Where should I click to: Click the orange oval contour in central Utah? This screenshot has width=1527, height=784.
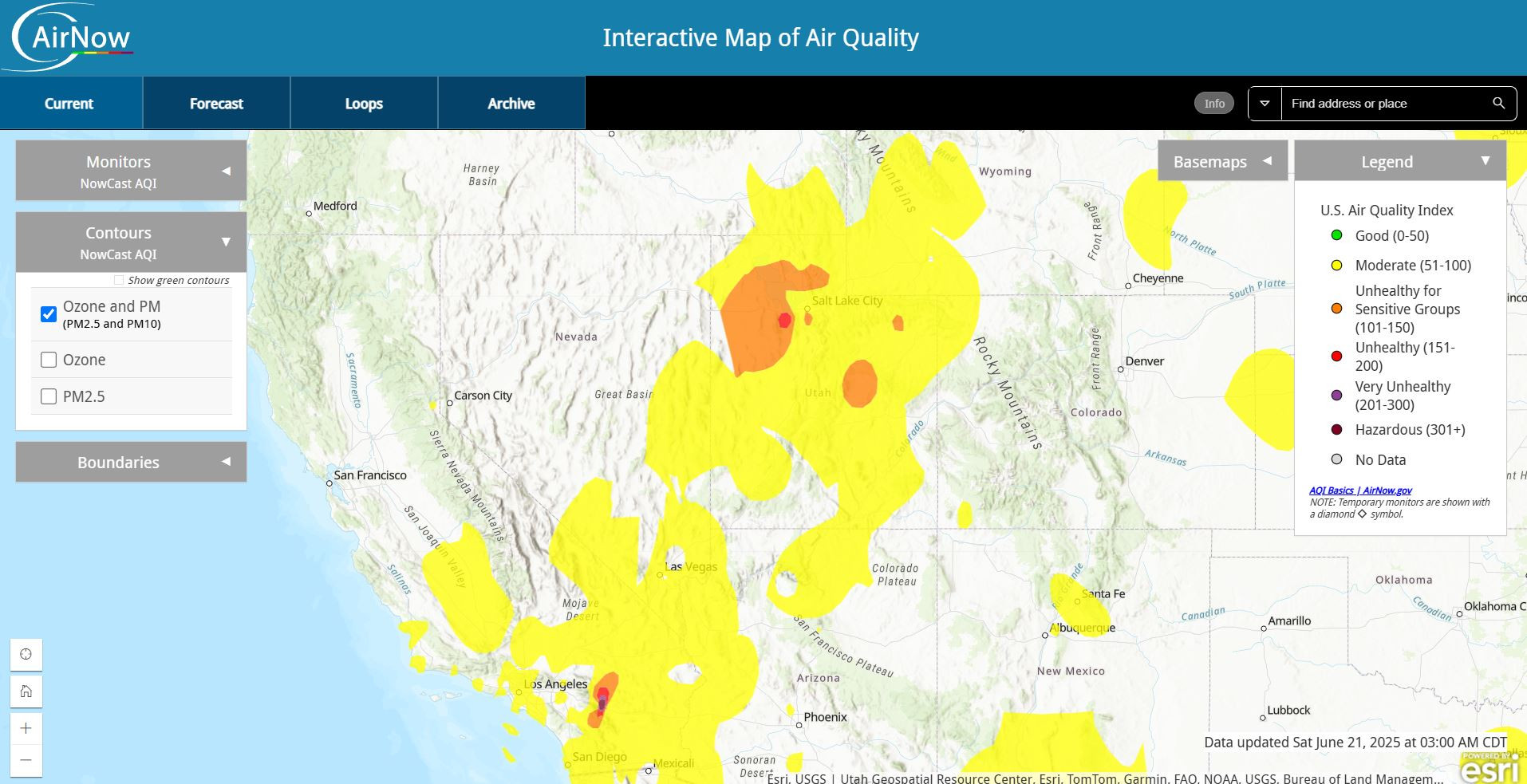[x=860, y=384]
